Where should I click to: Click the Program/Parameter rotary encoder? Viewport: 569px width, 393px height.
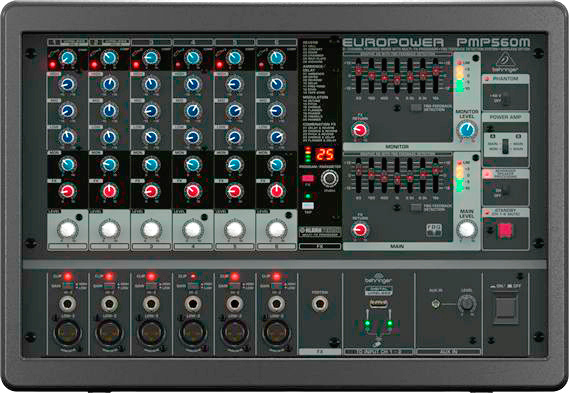tap(329, 178)
